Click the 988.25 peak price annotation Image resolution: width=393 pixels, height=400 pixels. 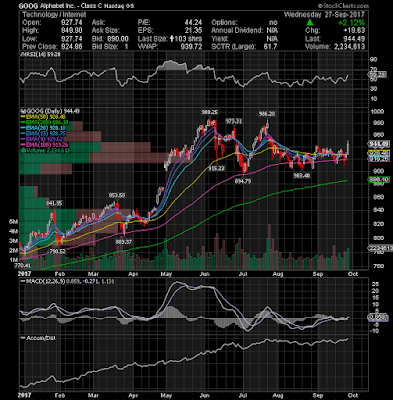(x=209, y=113)
